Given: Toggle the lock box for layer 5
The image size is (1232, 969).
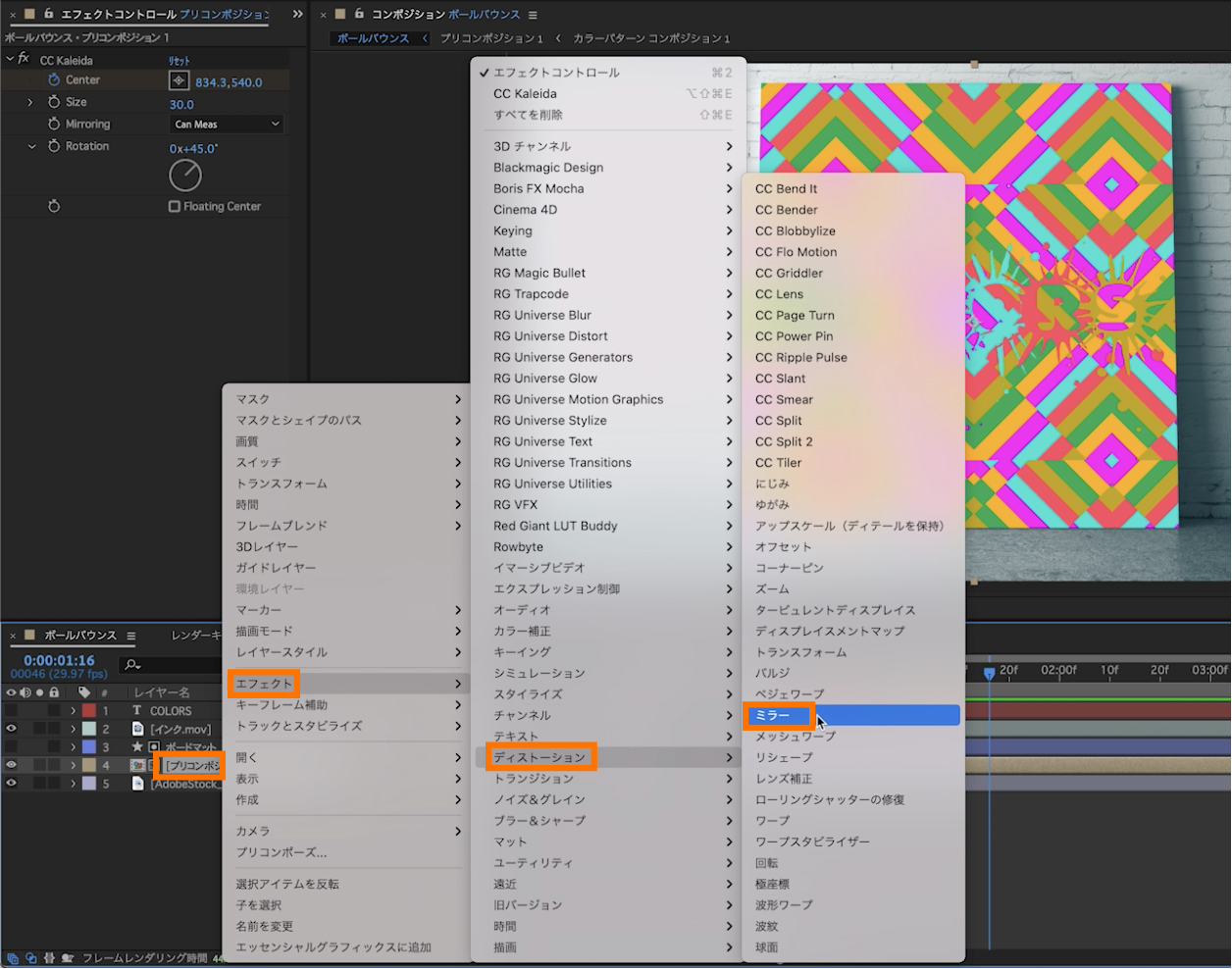Looking at the screenshot, I should point(54,784).
